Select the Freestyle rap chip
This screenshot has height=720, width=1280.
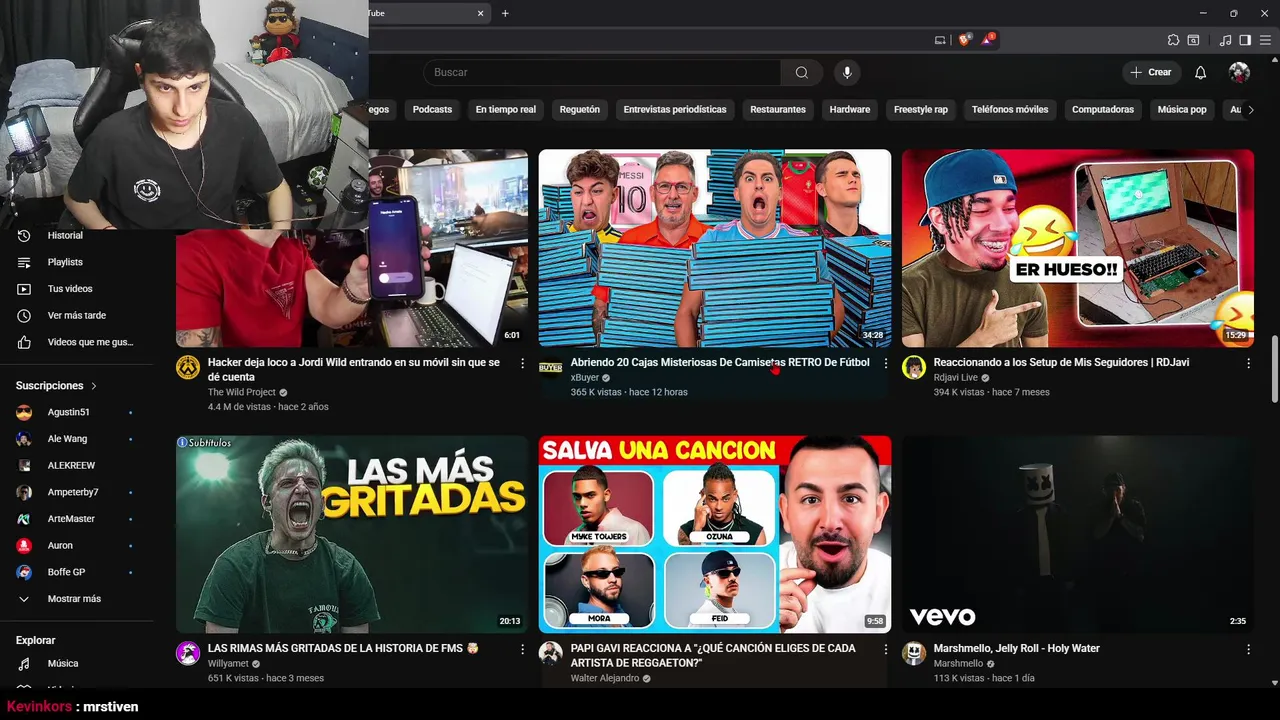click(921, 109)
